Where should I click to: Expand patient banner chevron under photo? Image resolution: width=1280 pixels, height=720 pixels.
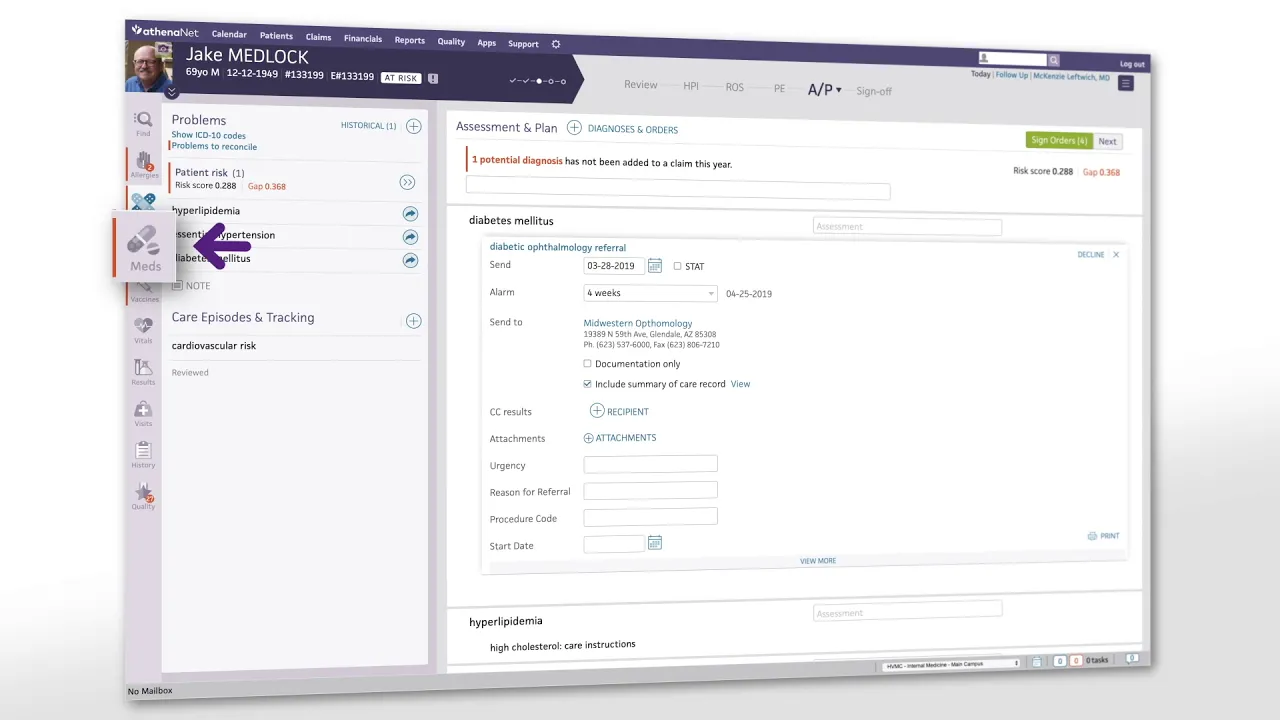click(172, 92)
